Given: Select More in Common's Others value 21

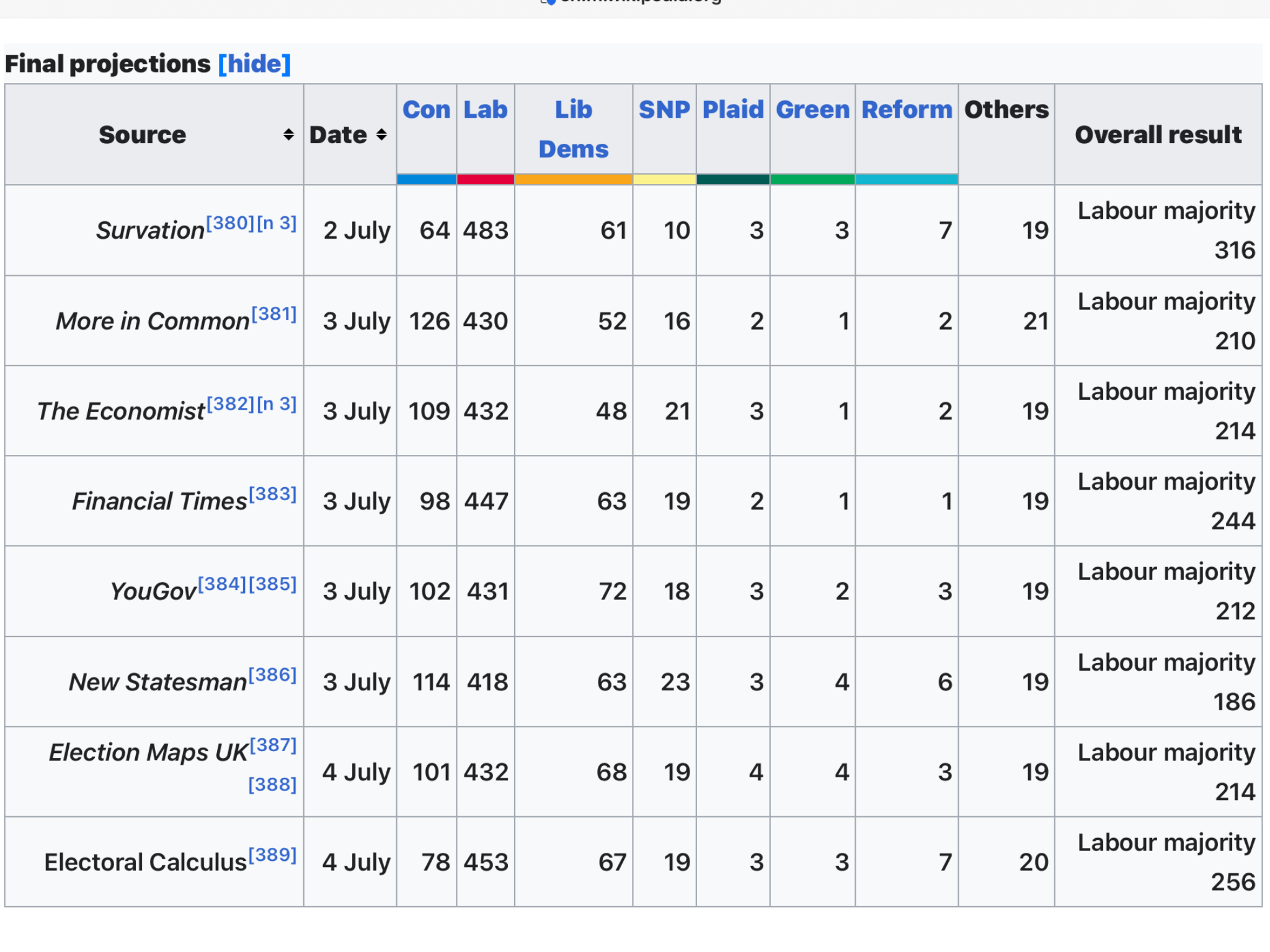Looking at the screenshot, I should click(x=1036, y=321).
